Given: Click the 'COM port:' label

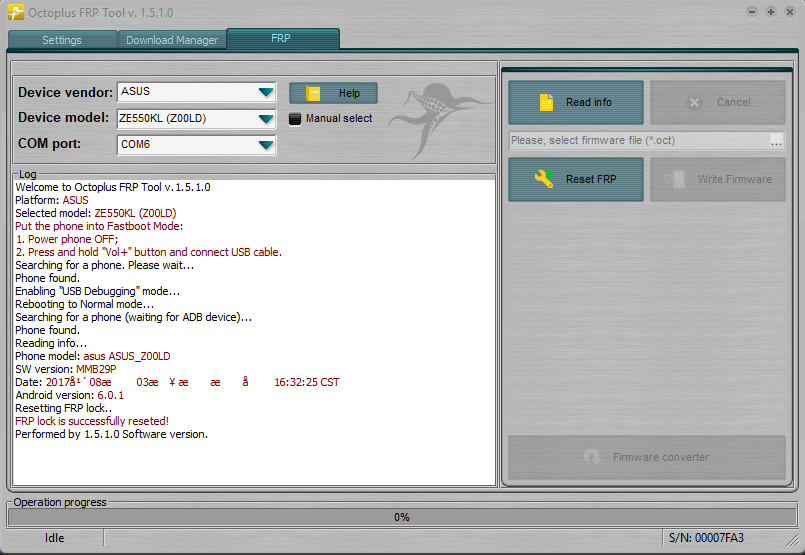Looking at the screenshot, I should (x=49, y=143).
